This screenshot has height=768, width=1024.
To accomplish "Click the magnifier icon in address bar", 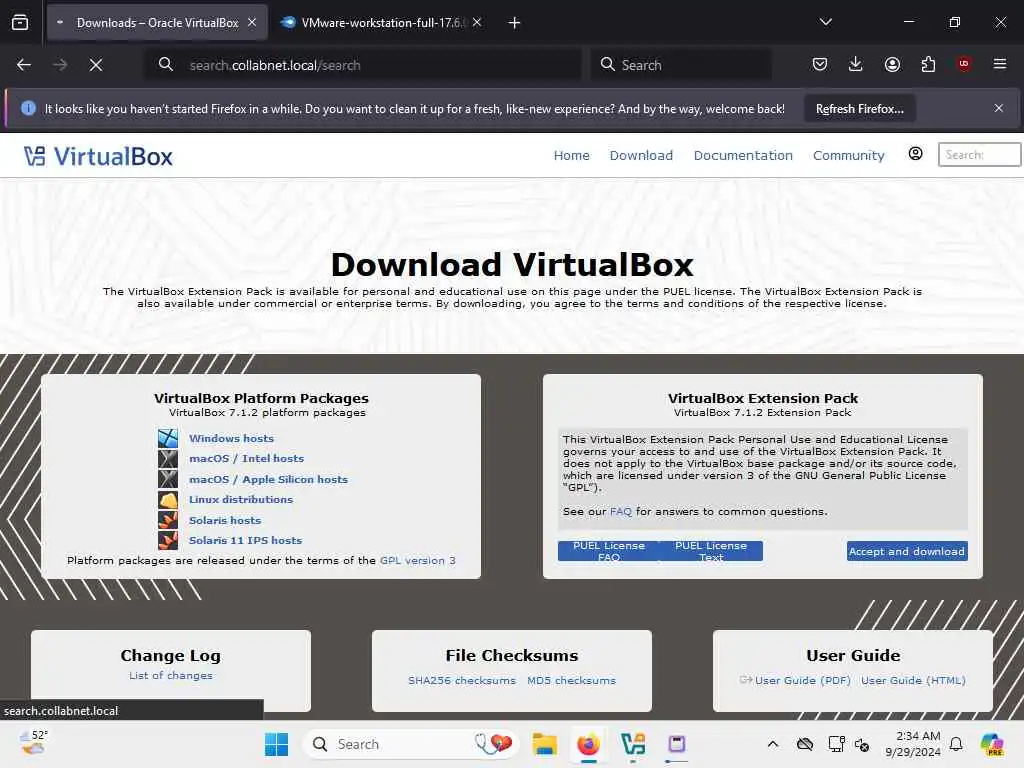I will point(166,64).
